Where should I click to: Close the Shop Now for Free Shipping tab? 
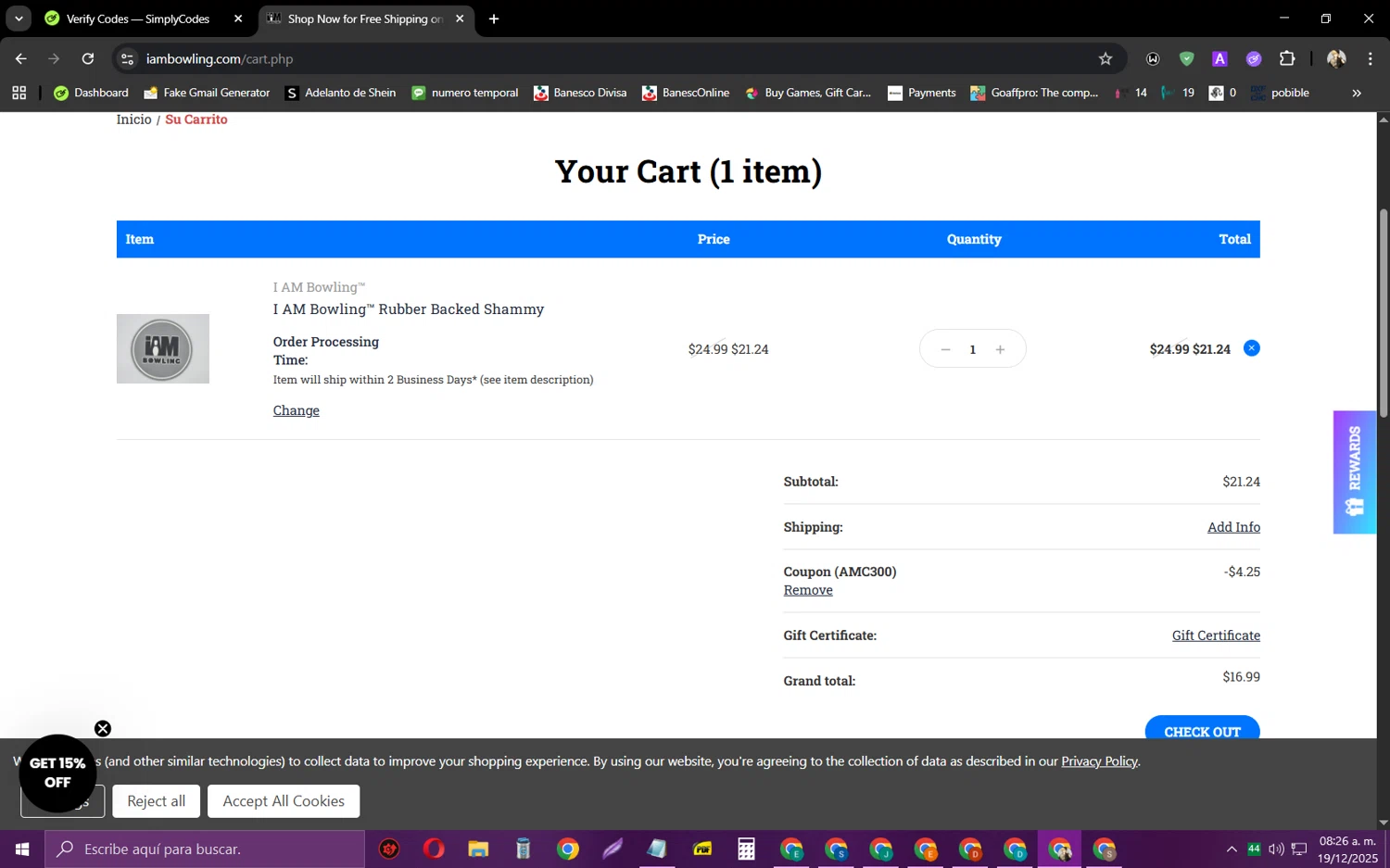[460, 19]
